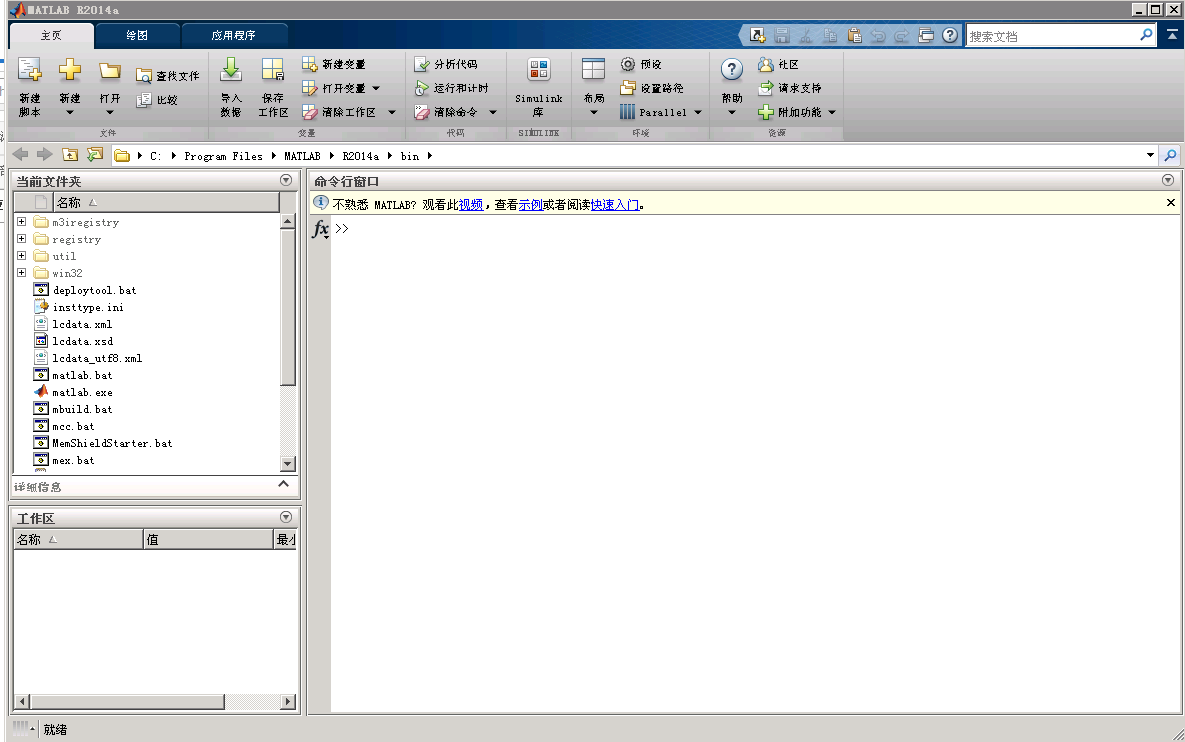Click the R2014a path segment

click(360, 156)
